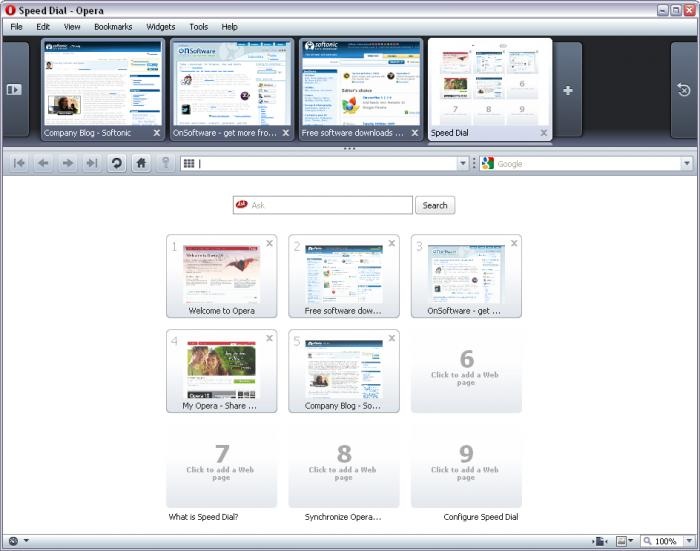Open Welcome to Opera speed dial thumbnail
The image size is (700, 551).
tap(221, 276)
